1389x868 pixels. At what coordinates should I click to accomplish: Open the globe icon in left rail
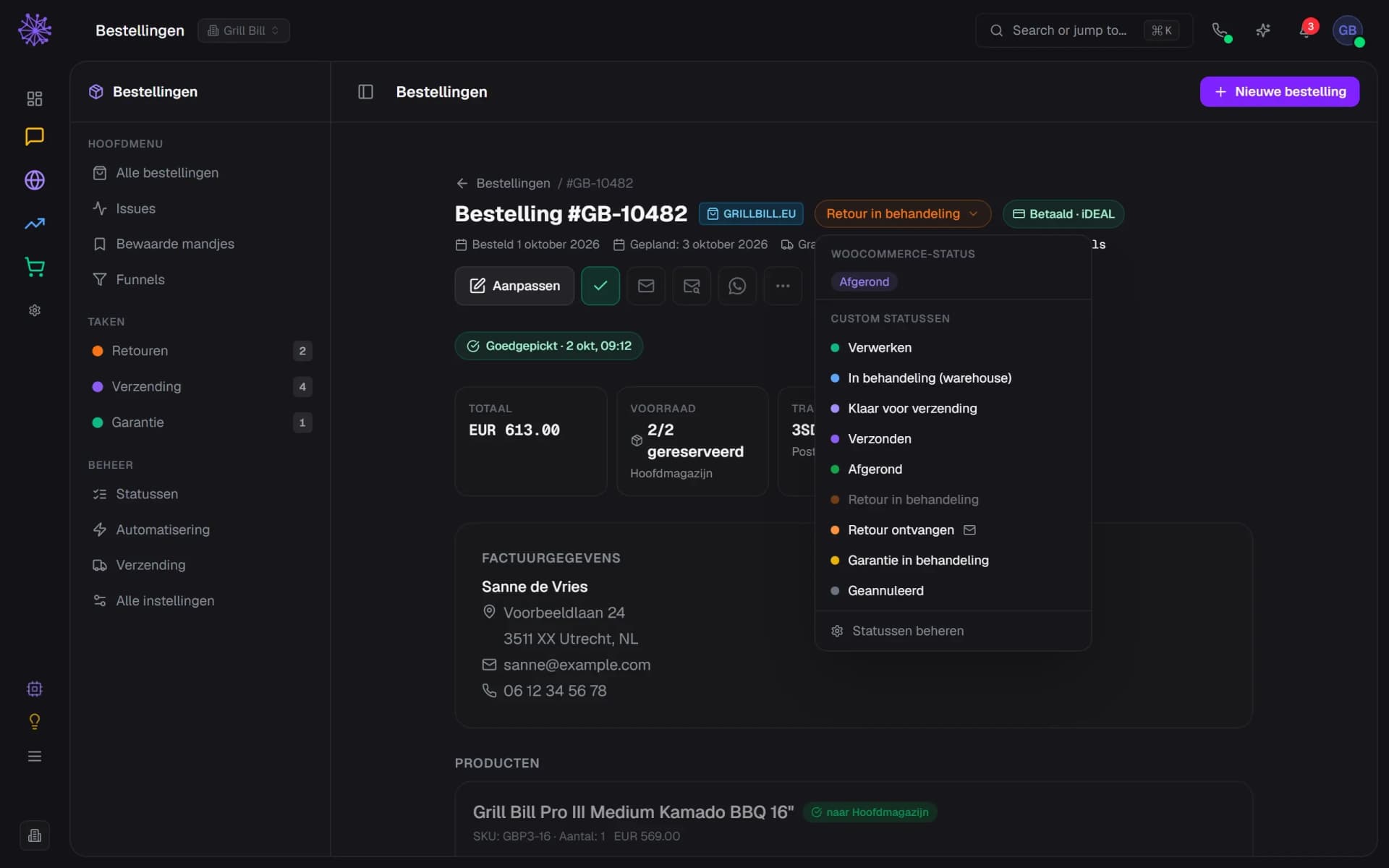pos(35,180)
